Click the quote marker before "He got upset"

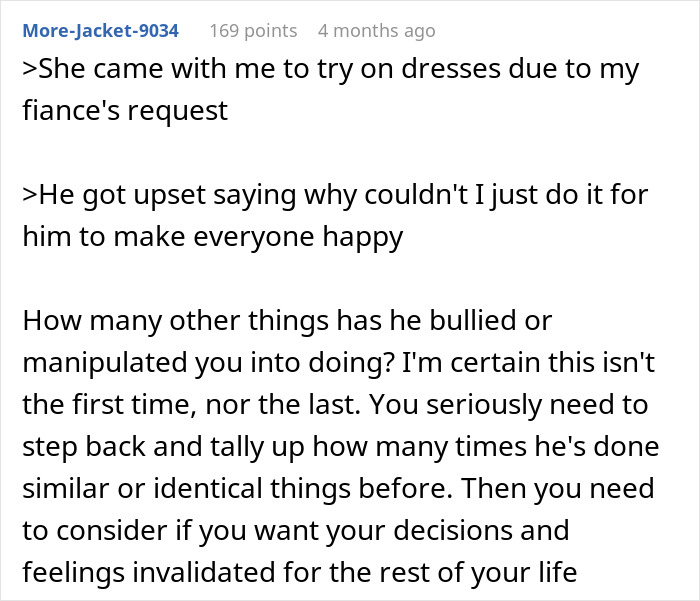[x=28, y=195]
